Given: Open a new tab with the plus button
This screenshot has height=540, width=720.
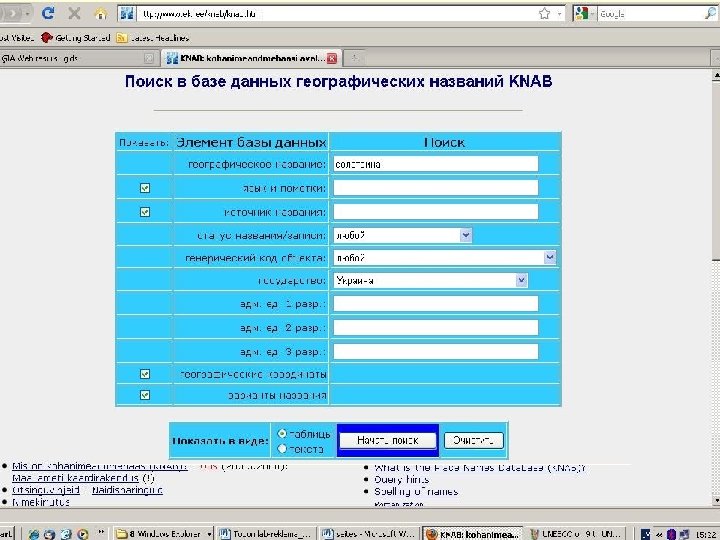Looking at the screenshot, I should 354,58.
